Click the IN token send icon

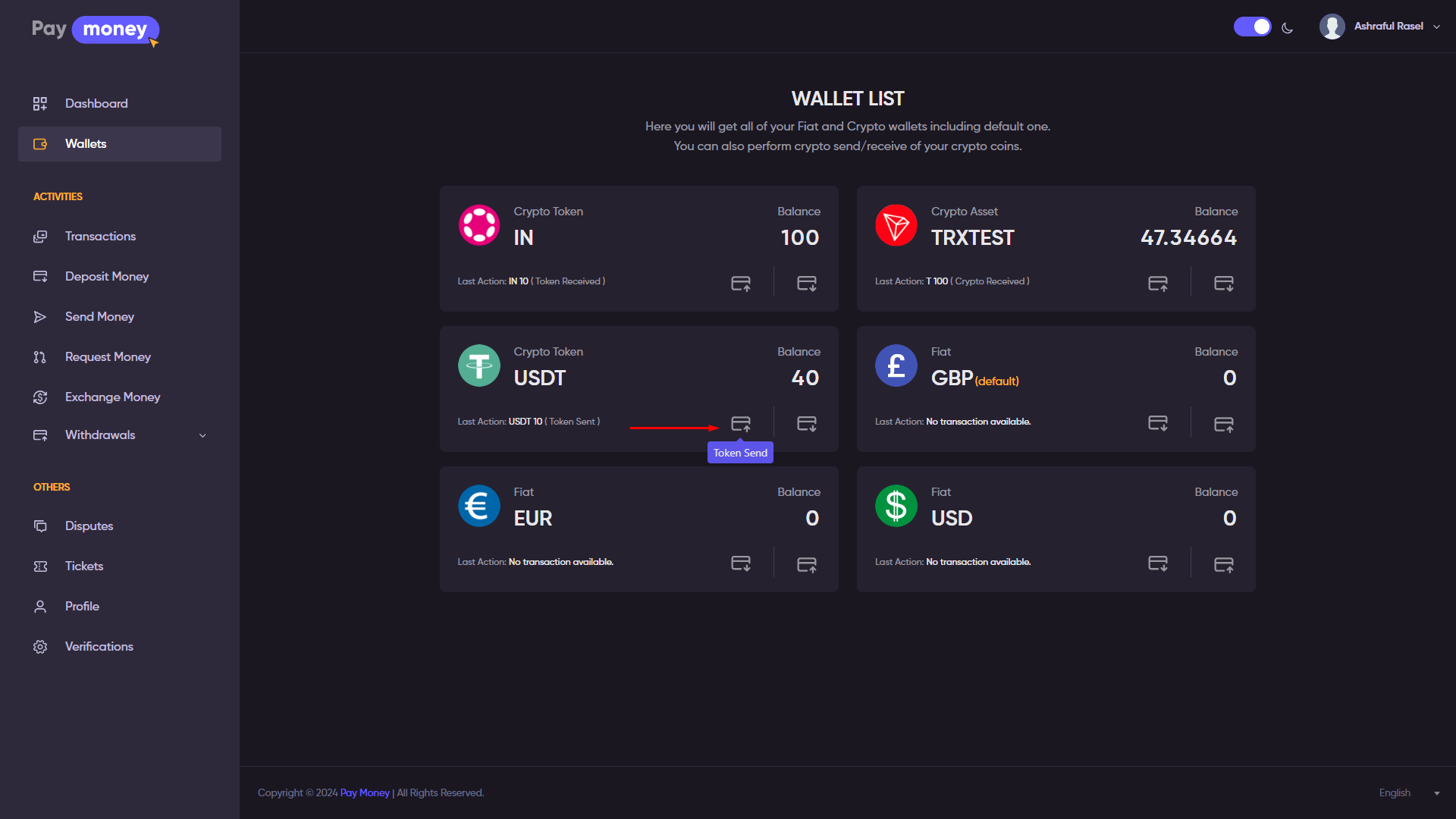pos(741,283)
